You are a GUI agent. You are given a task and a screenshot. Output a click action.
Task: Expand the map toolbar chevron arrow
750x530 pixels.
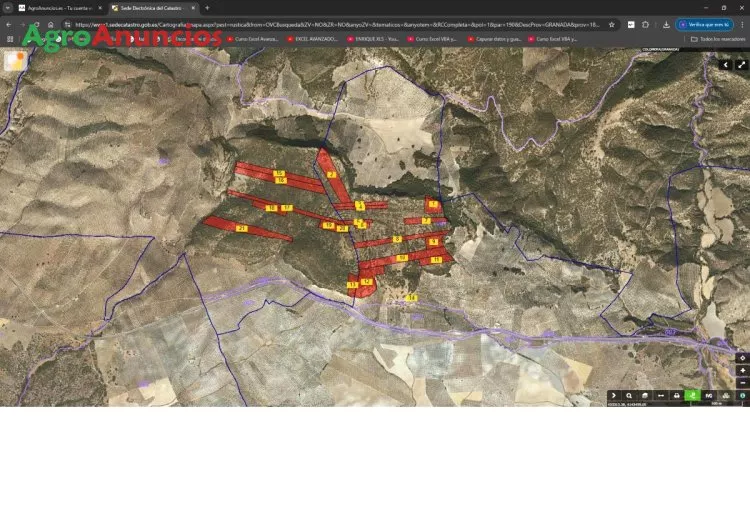click(614, 396)
